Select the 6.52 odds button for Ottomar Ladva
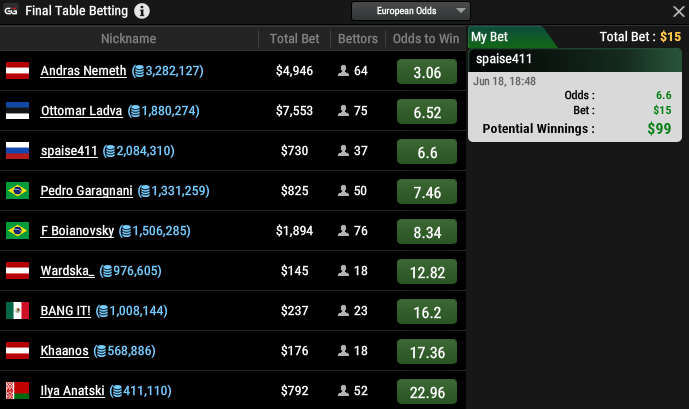 coord(427,112)
